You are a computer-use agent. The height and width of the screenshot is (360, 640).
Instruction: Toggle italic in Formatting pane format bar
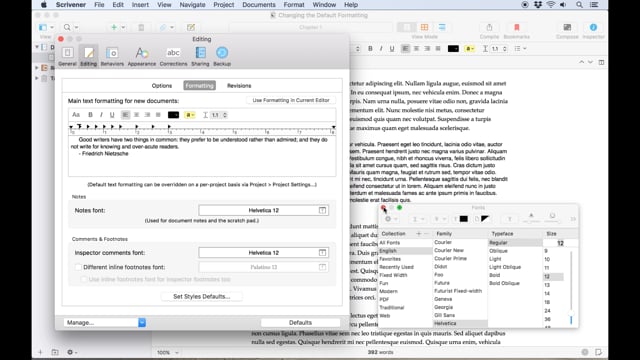pyautogui.click(x=101, y=115)
